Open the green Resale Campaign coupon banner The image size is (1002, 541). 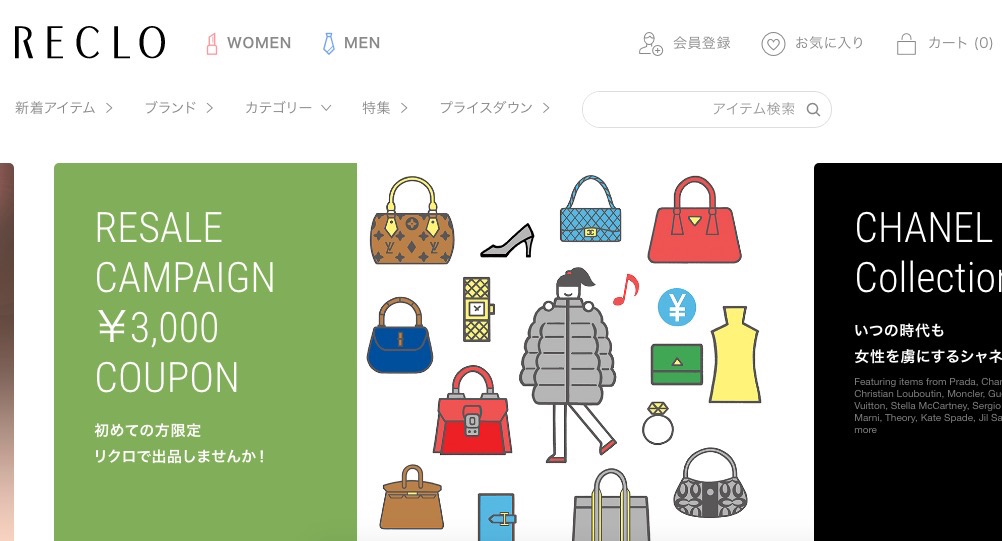[x=205, y=352]
